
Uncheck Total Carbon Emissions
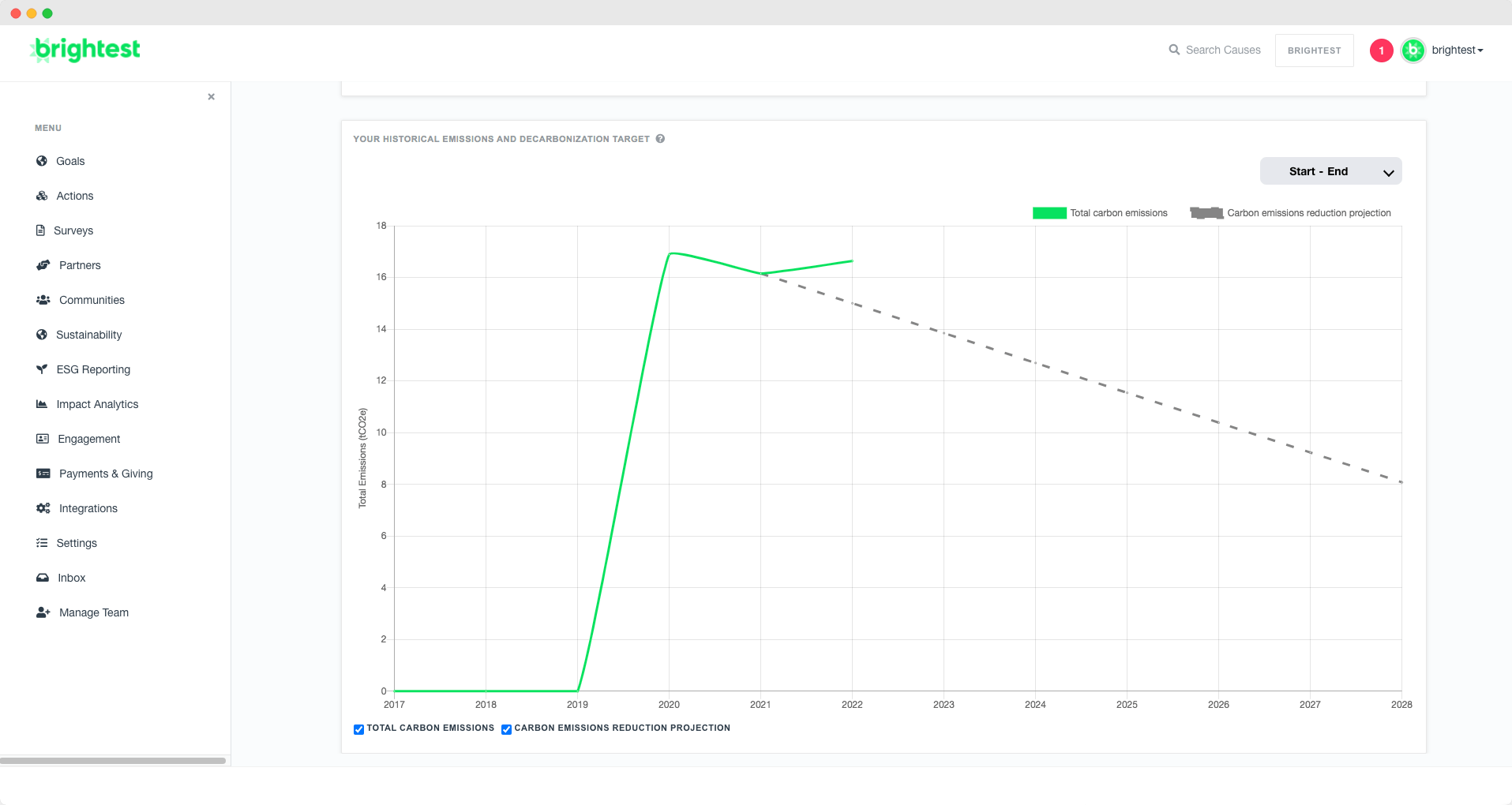click(x=358, y=729)
